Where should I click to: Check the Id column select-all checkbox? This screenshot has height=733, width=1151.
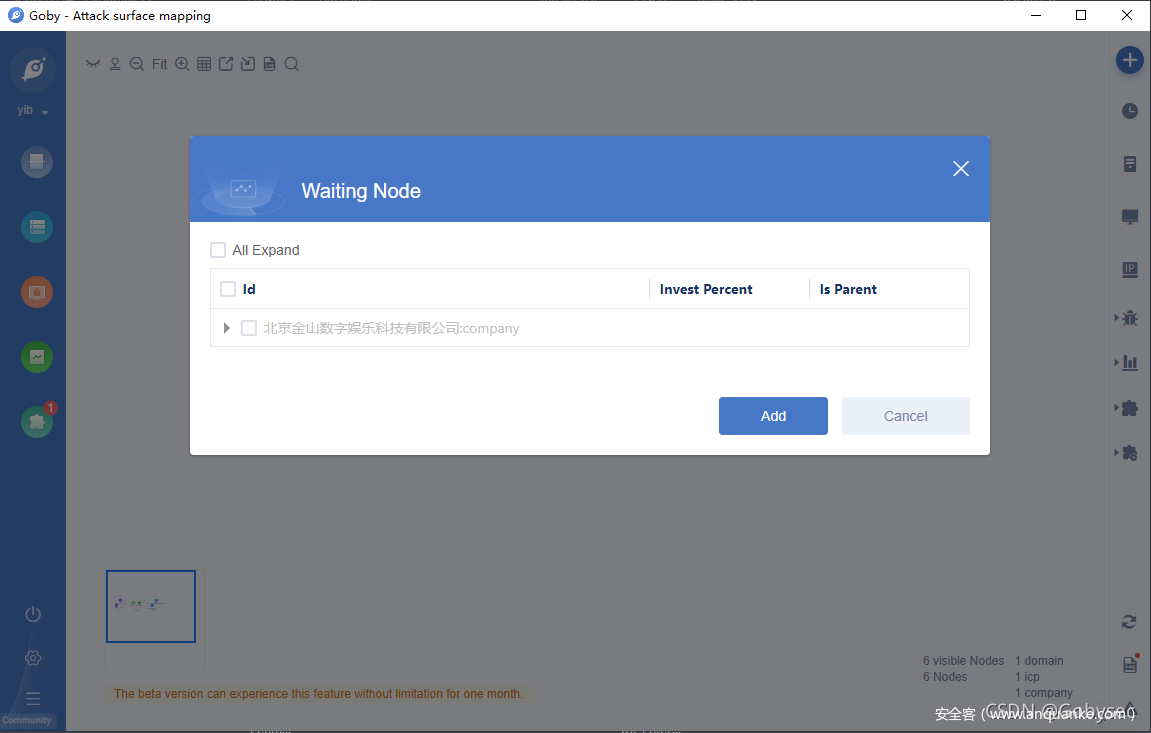[x=228, y=289]
